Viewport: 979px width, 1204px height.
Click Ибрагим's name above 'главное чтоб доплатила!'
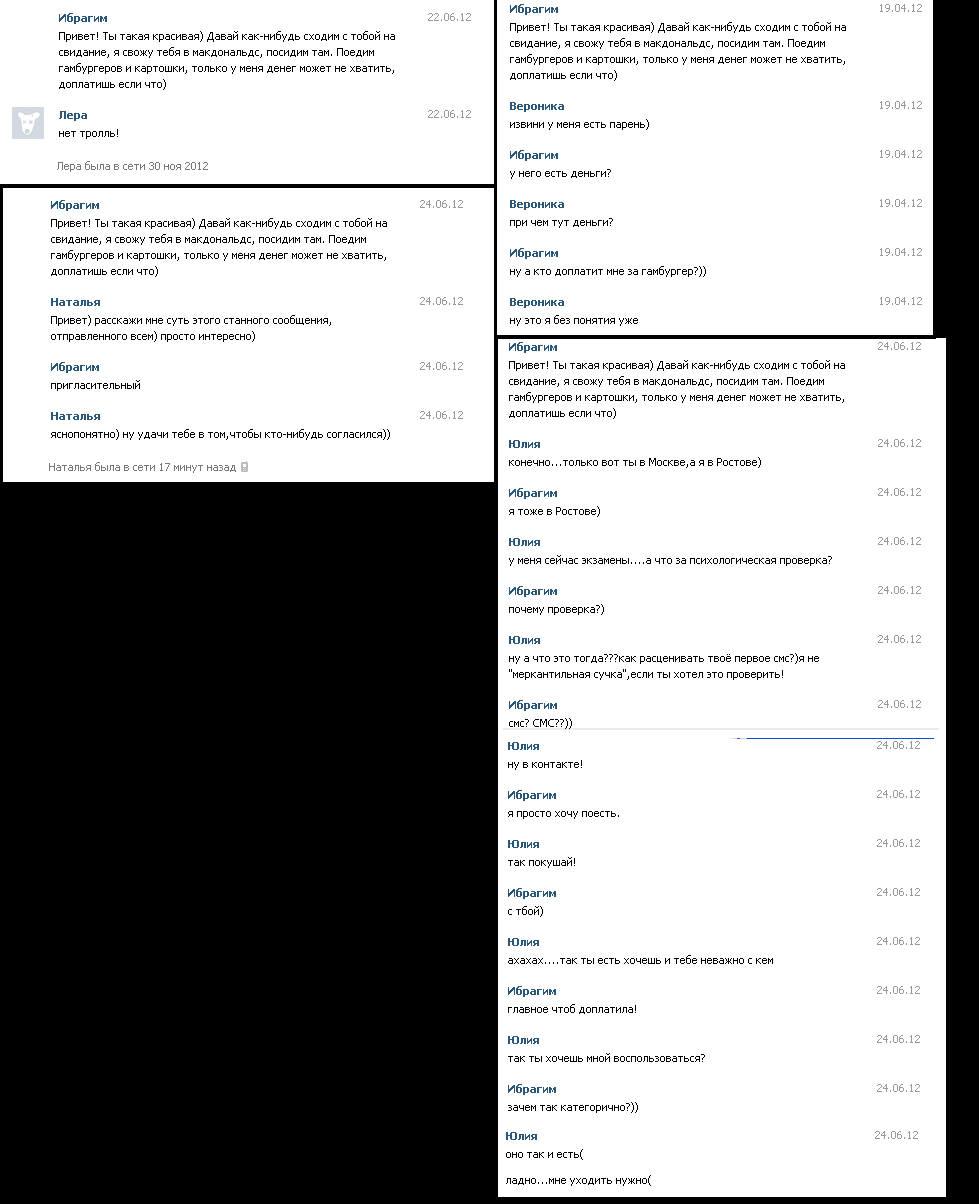531,991
